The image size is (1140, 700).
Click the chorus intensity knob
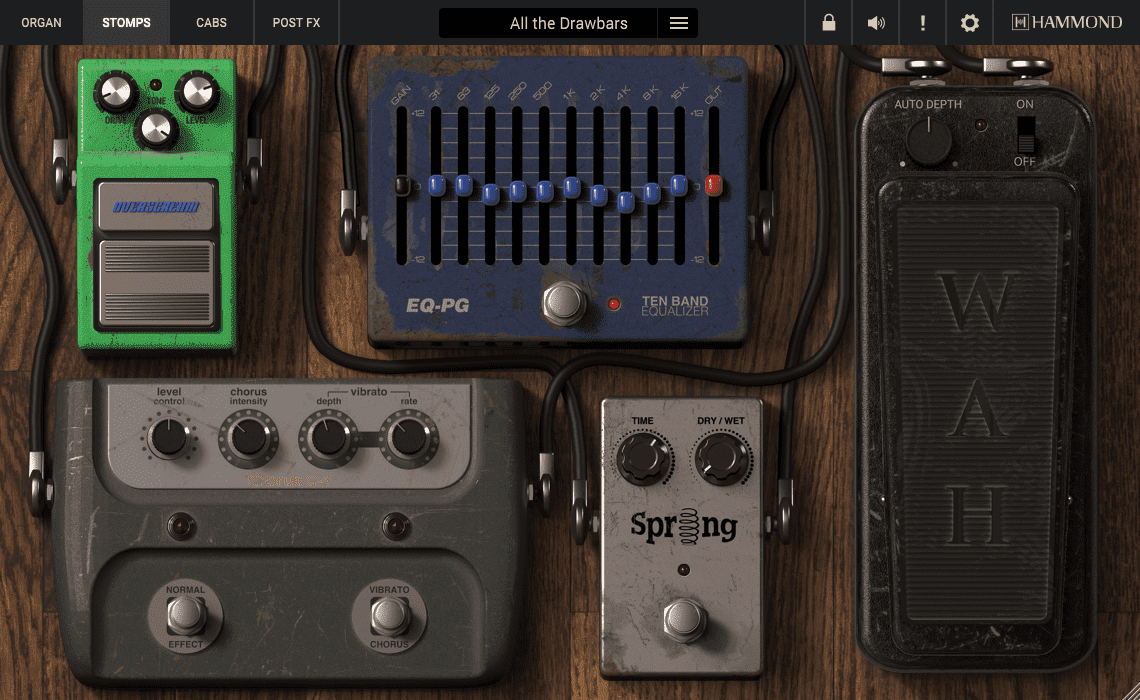click(x=249, y=438)
